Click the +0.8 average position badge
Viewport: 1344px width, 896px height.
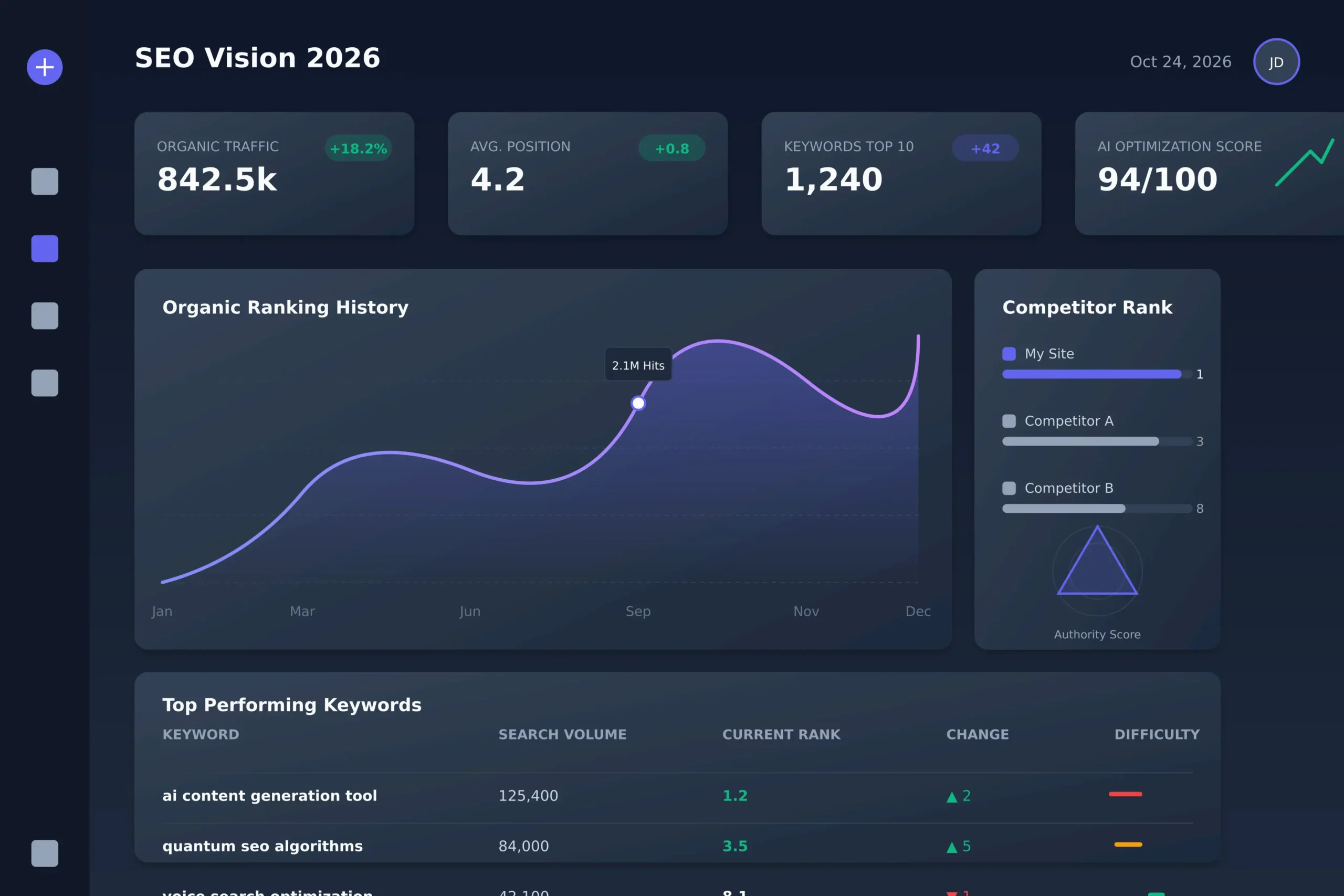click(x=671, y=148)
